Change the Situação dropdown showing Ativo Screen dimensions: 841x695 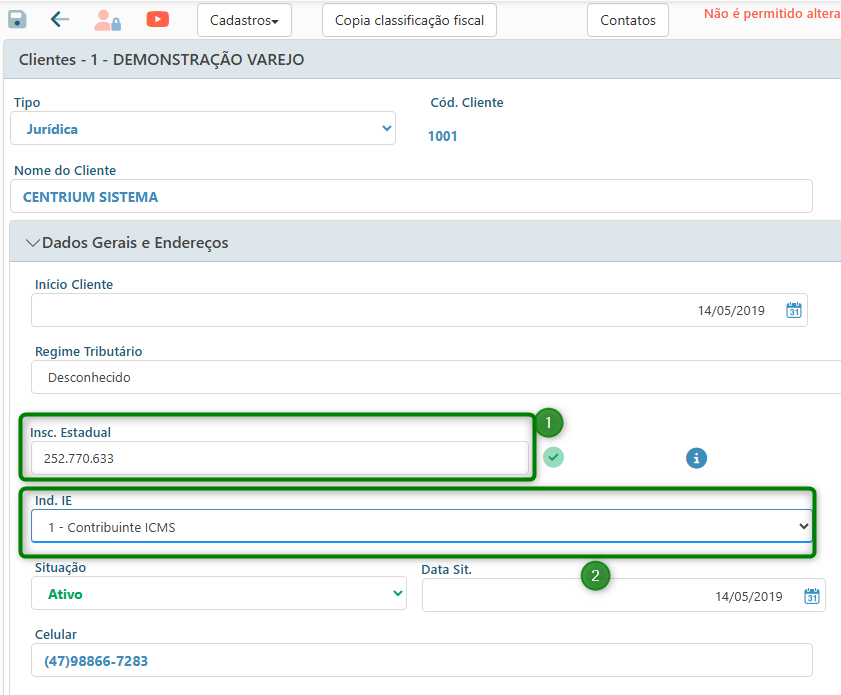[218, 594]
